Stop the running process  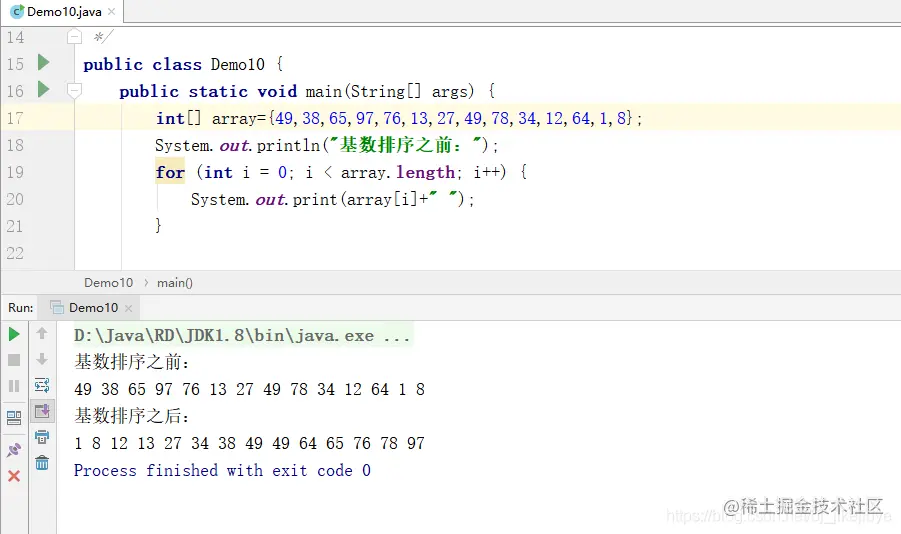14,360
